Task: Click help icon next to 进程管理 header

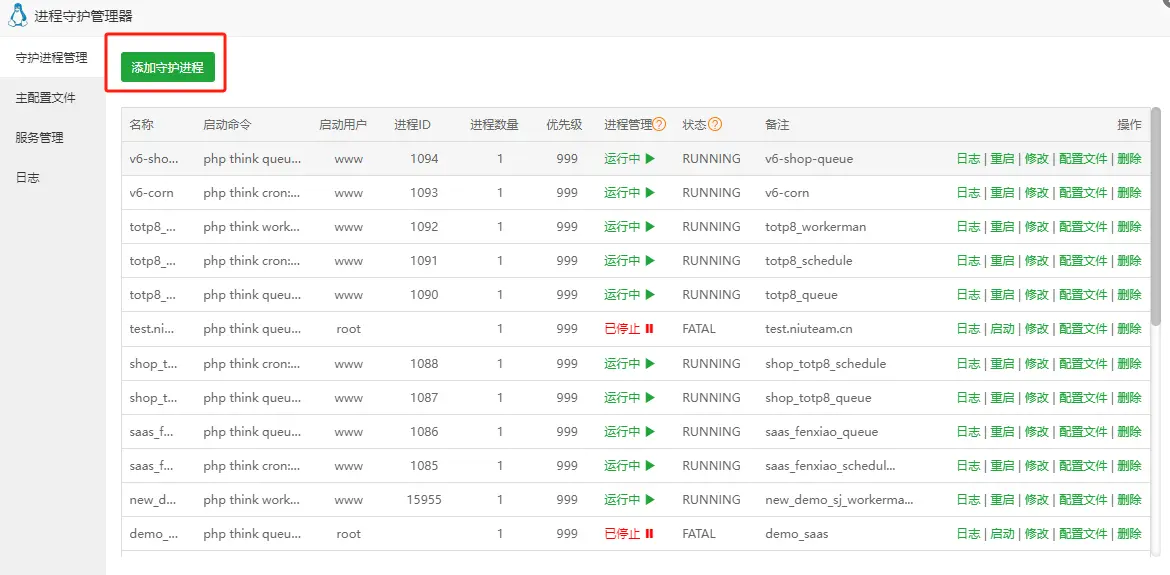Action: 659,125
